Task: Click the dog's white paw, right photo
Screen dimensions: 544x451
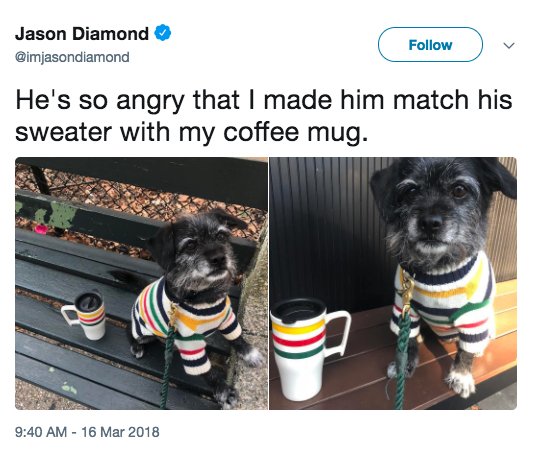Action: point(461,383)
